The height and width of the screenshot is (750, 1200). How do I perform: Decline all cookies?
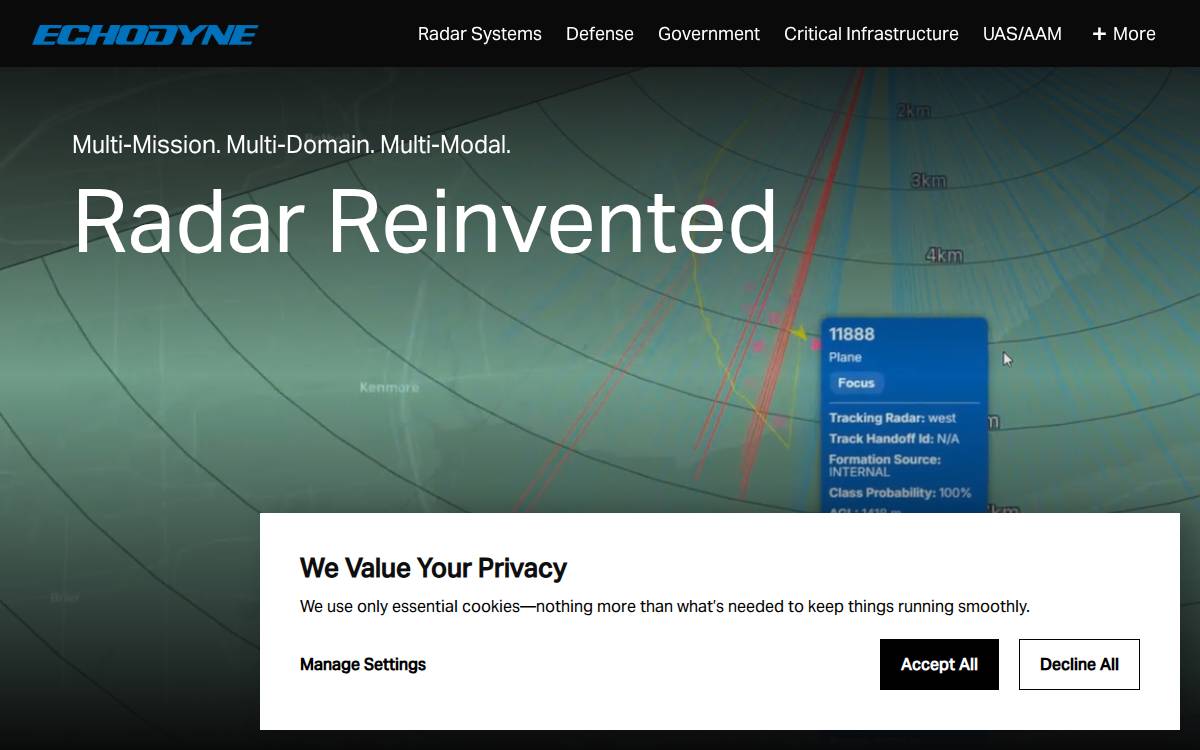click(x=1079, y=664)
